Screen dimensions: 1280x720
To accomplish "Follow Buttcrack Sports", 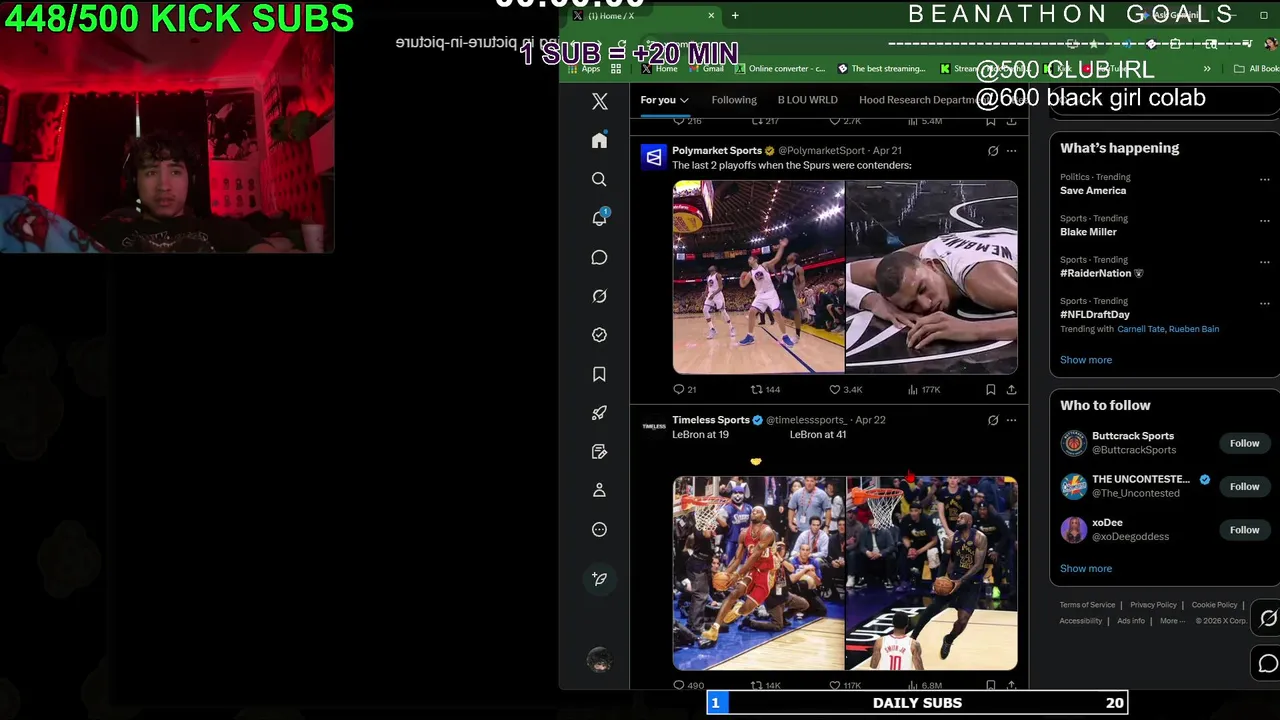I will tap(1244, 443).
